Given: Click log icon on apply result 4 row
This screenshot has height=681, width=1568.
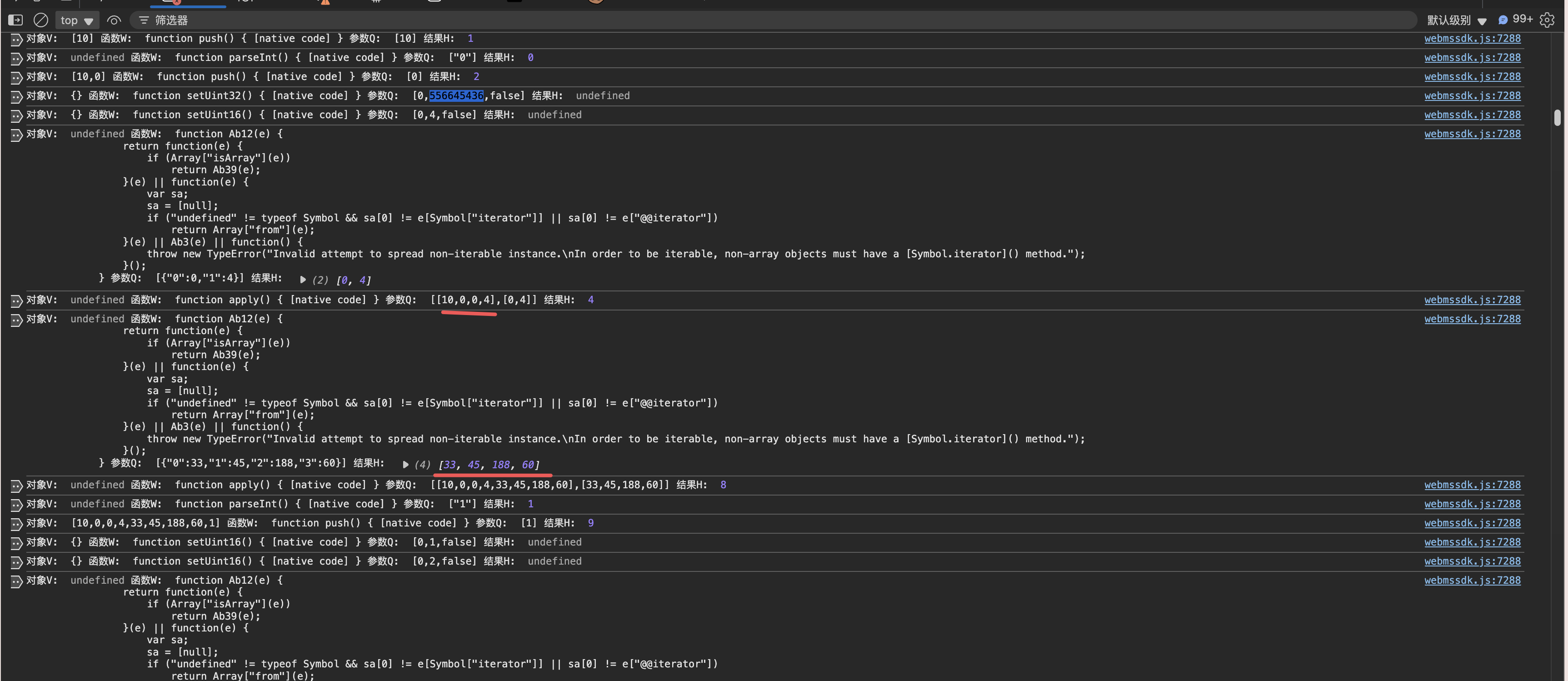Looking at the screenshot, I should [x=16, y=300].
